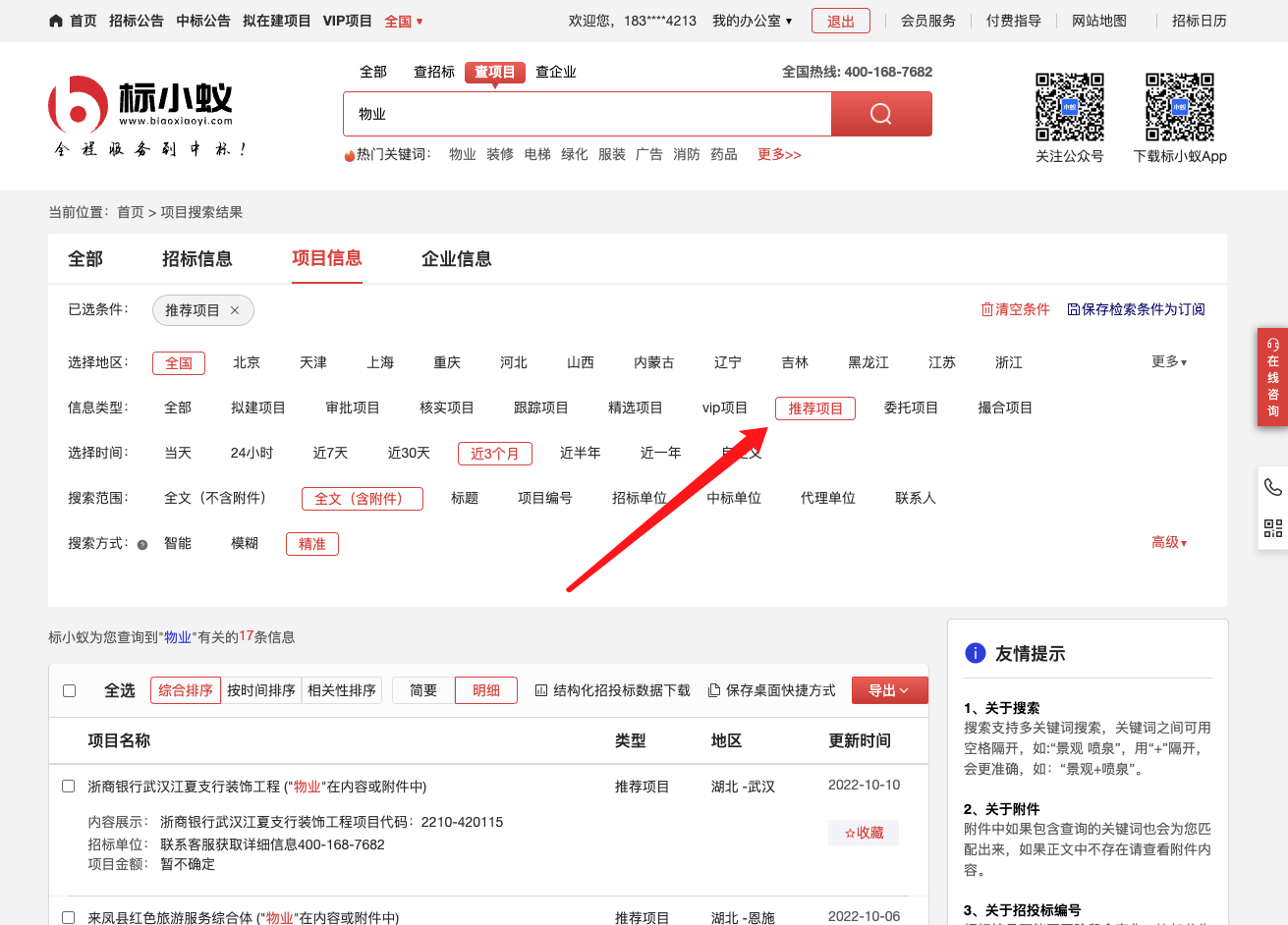Screen dimensions: 1288x925
Task: Switch to the 企业信息 tab
Action: click(x=456, y=259)
